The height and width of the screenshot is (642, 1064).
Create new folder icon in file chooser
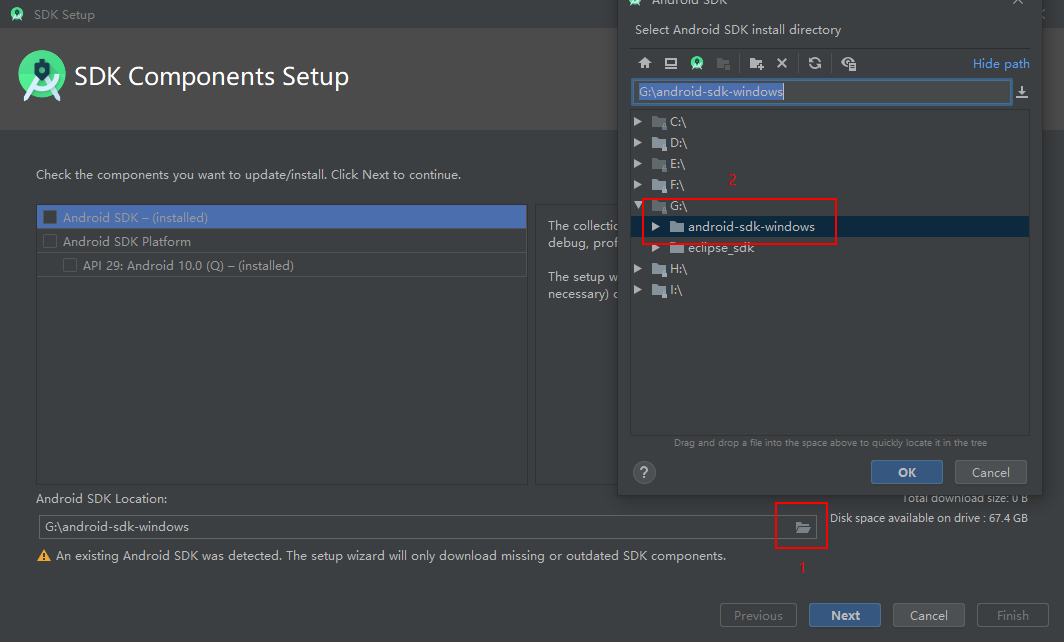pos(756,63)
